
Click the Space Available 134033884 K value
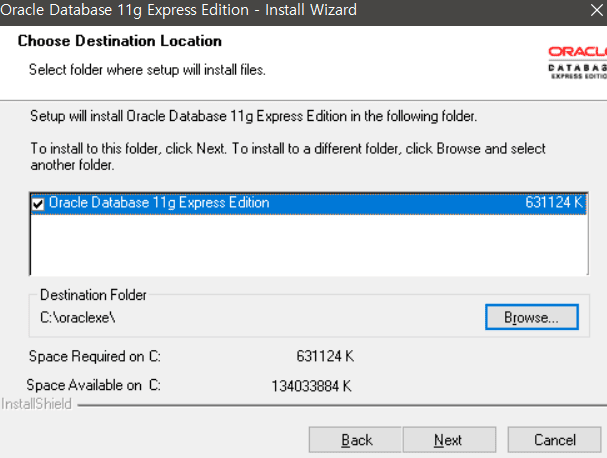click(312, 386)
